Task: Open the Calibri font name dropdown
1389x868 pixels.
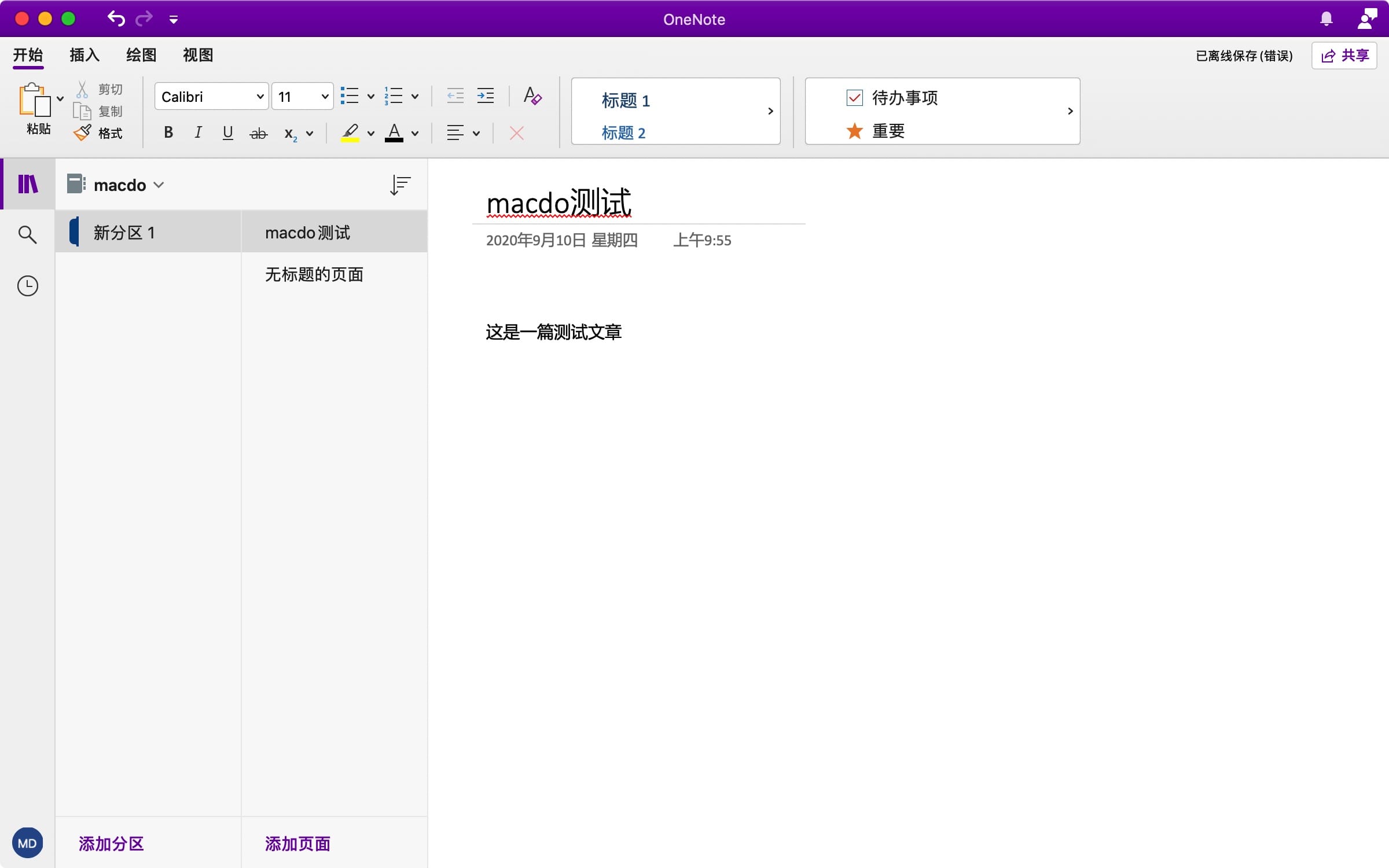Action: [211, 96]
